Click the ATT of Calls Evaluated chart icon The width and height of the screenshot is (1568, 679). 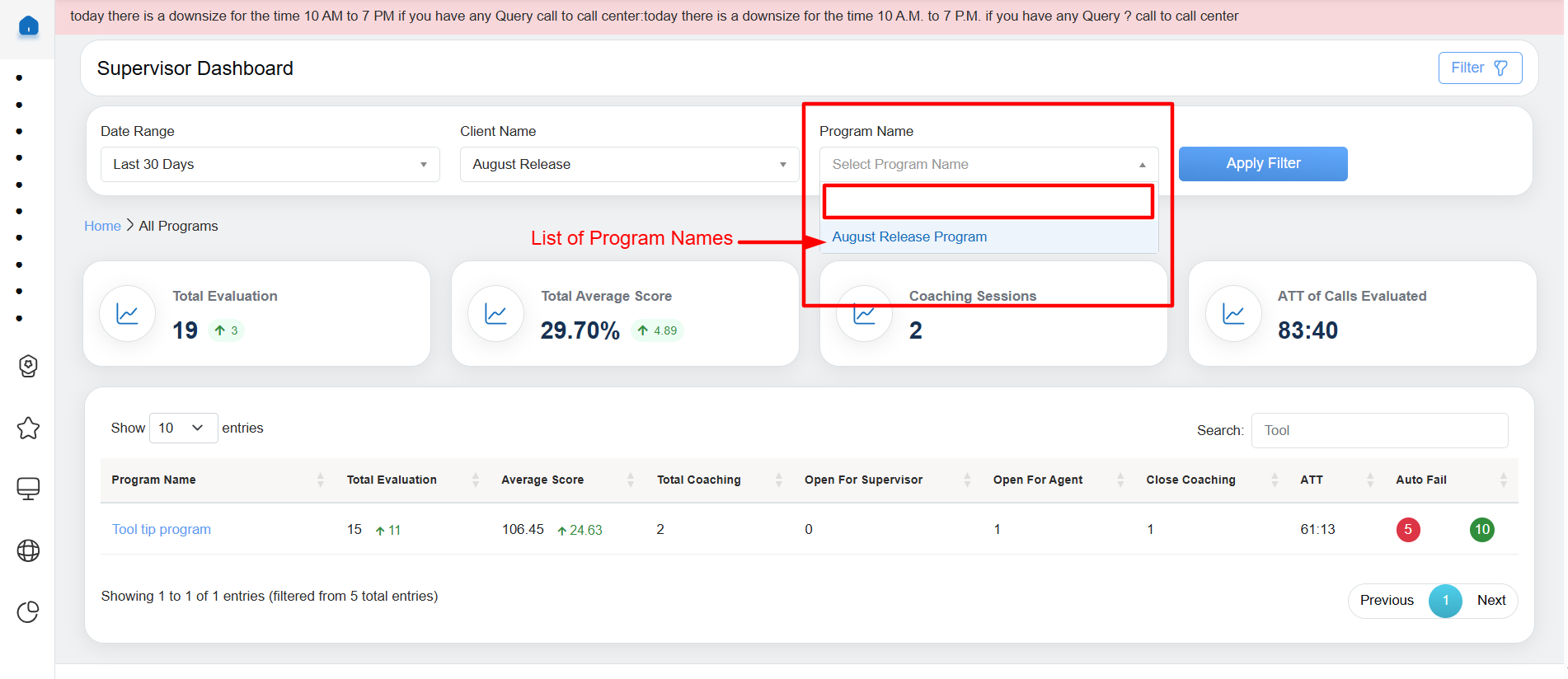tap(1233, 314)
